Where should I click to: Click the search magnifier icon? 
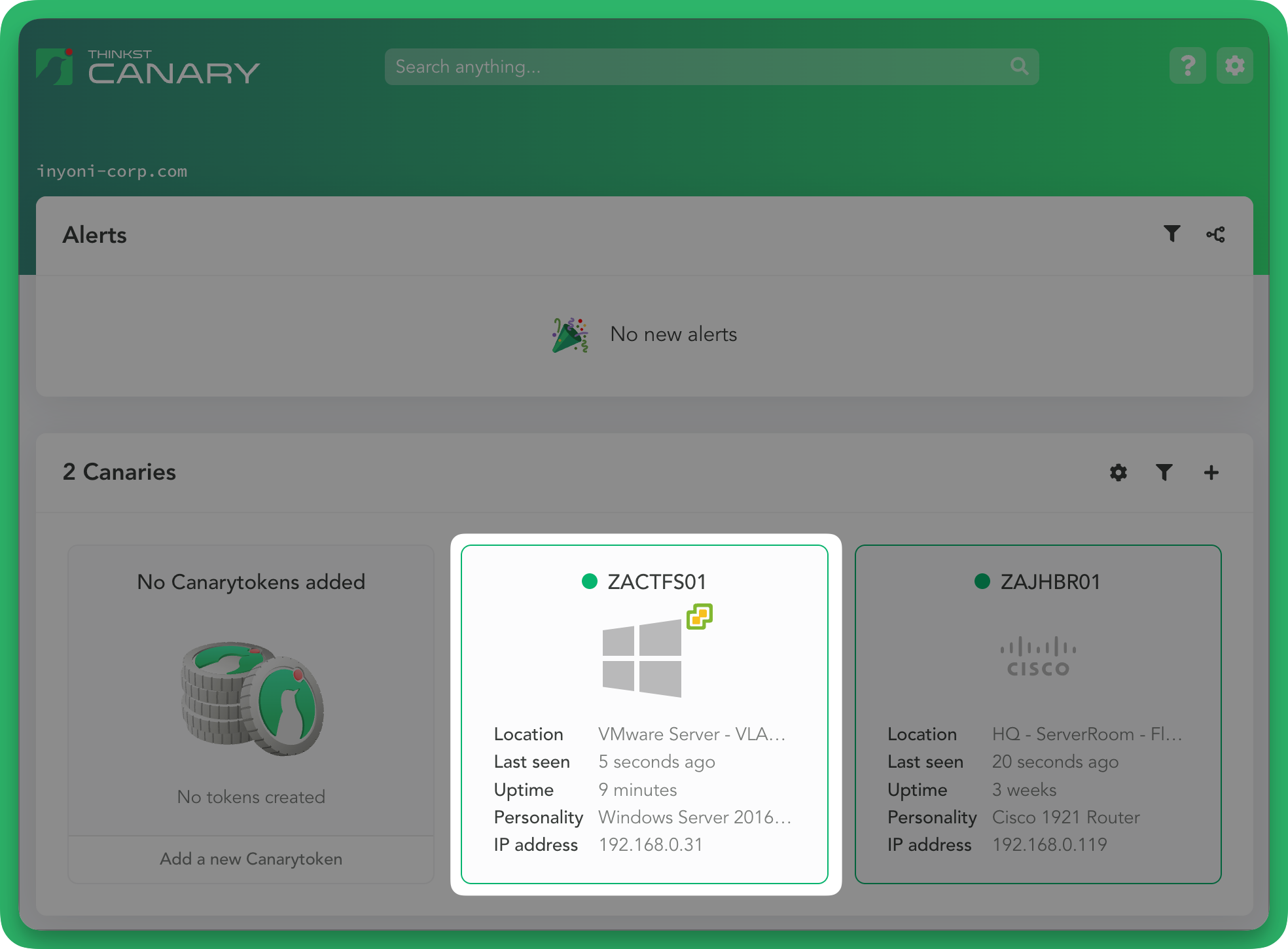pos(1019,66)
